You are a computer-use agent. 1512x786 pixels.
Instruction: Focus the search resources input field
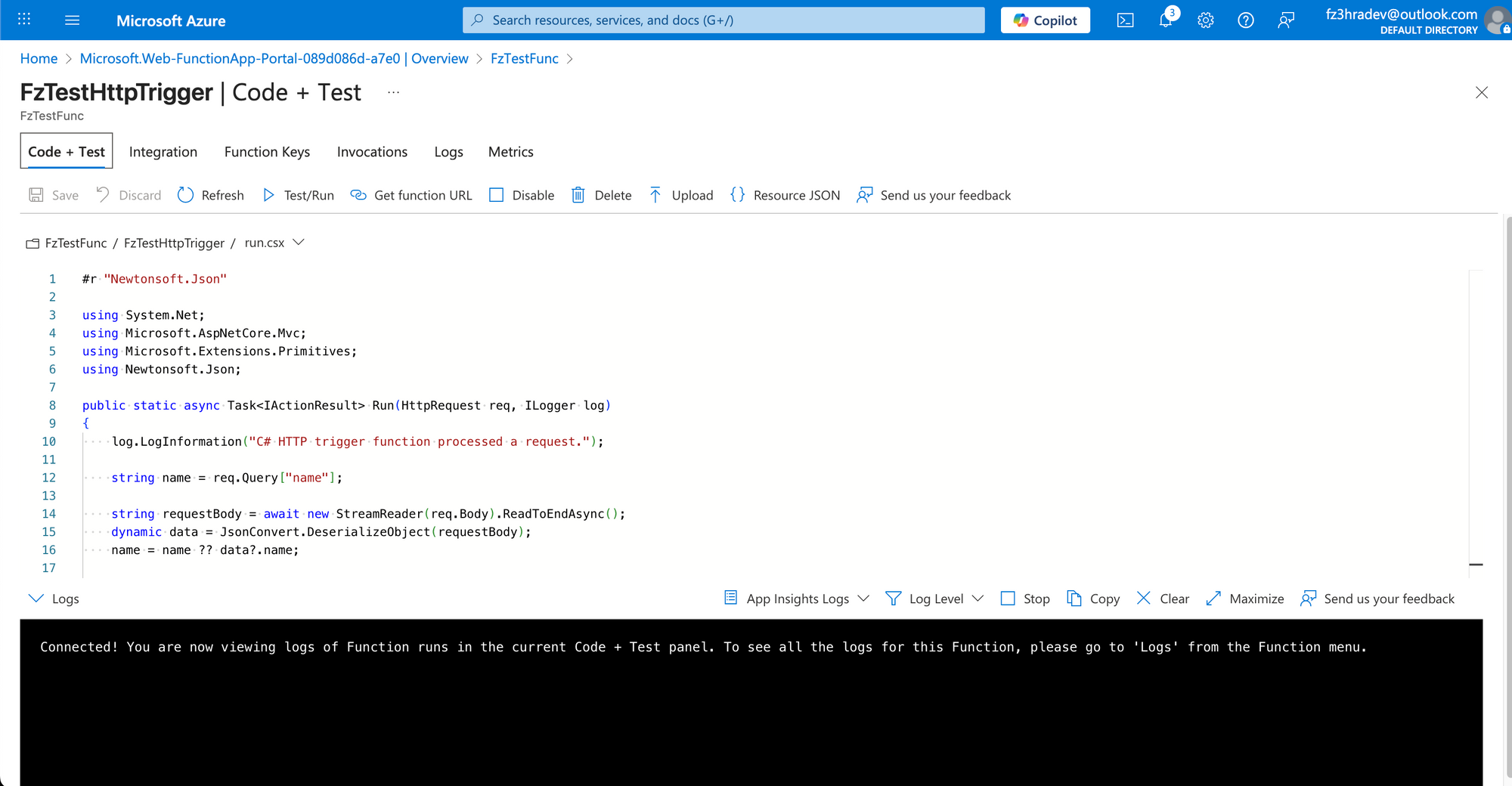[723, 20]
